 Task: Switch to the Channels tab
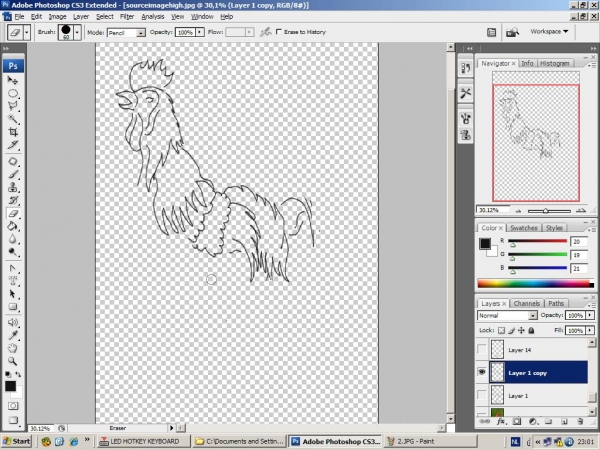pyautogui.click(x=527, y=303)
